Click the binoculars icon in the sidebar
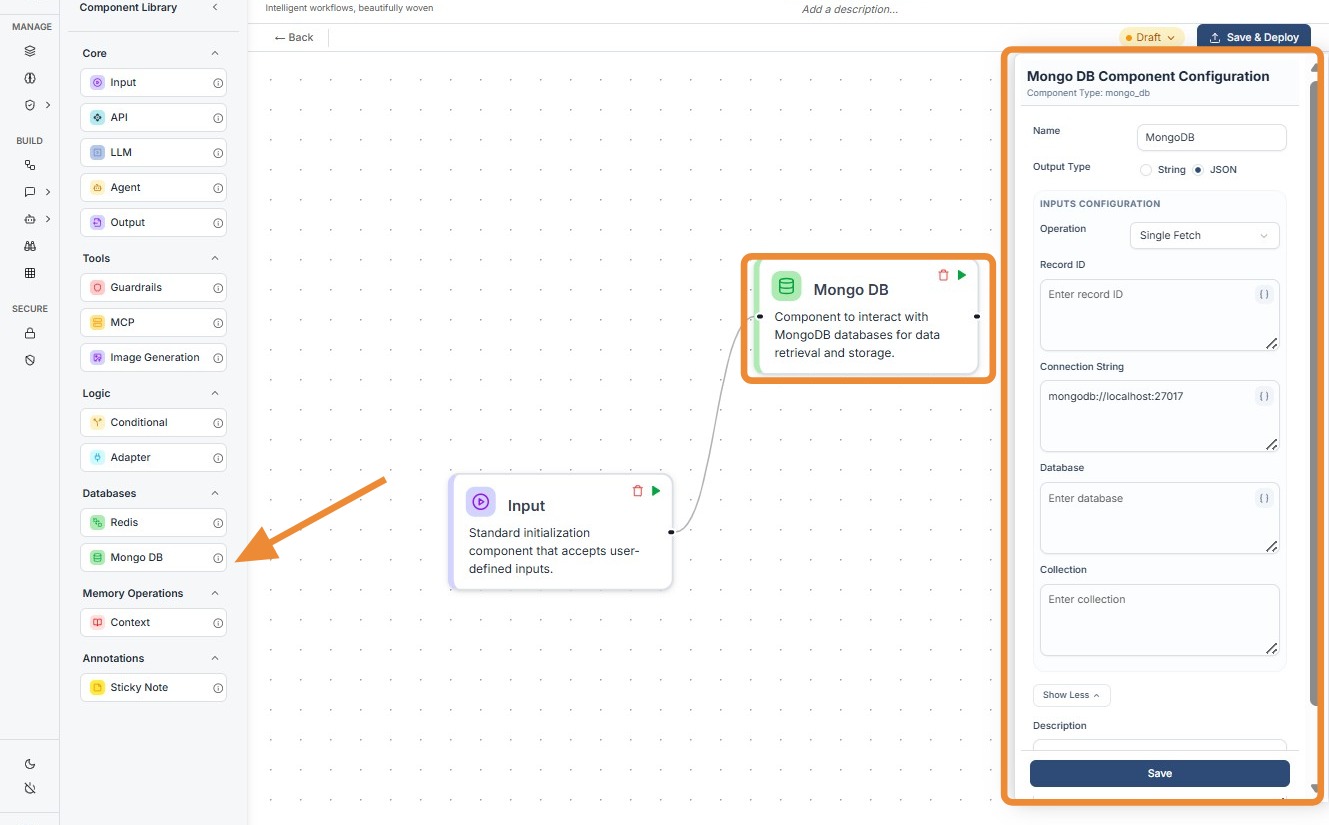This screenshot has width=1329, height=825. [x=30, y=246]
